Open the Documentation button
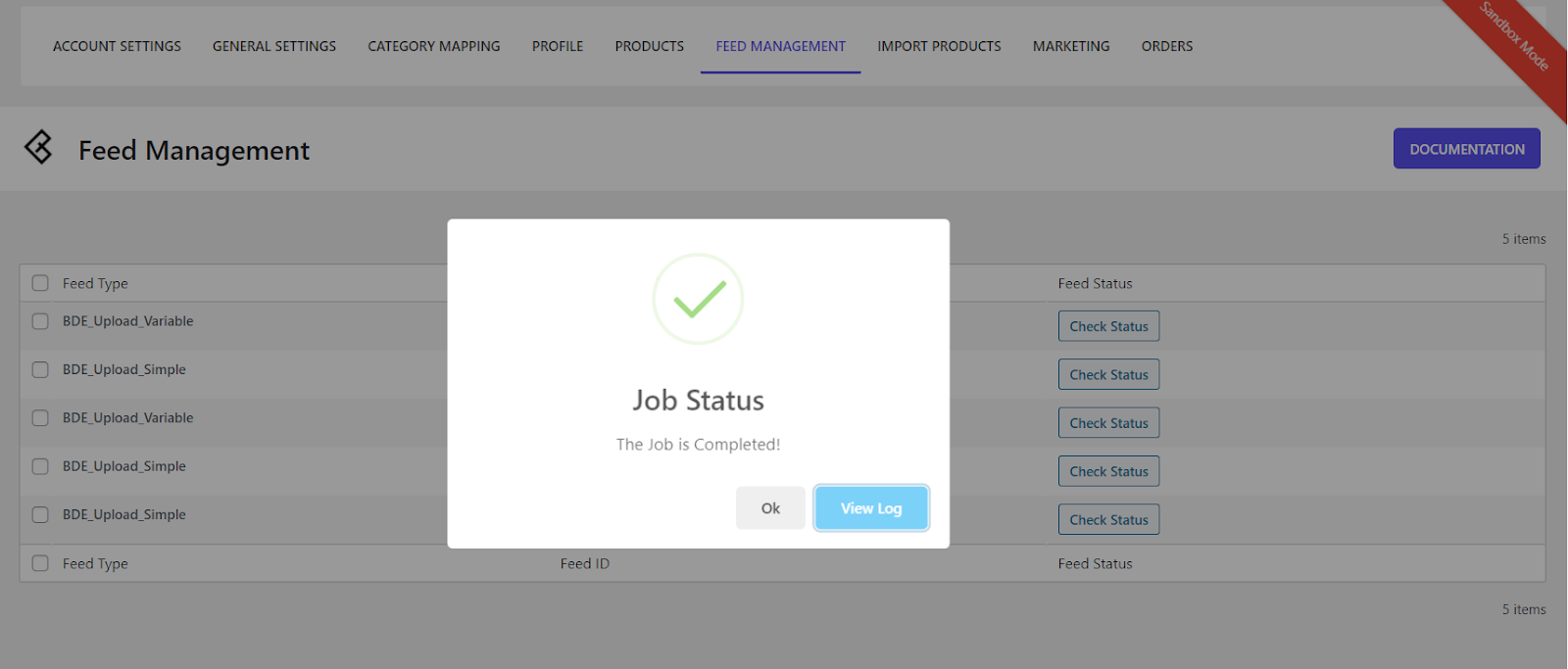The height and width of the screenshot is (669, 1568). 1467,149
